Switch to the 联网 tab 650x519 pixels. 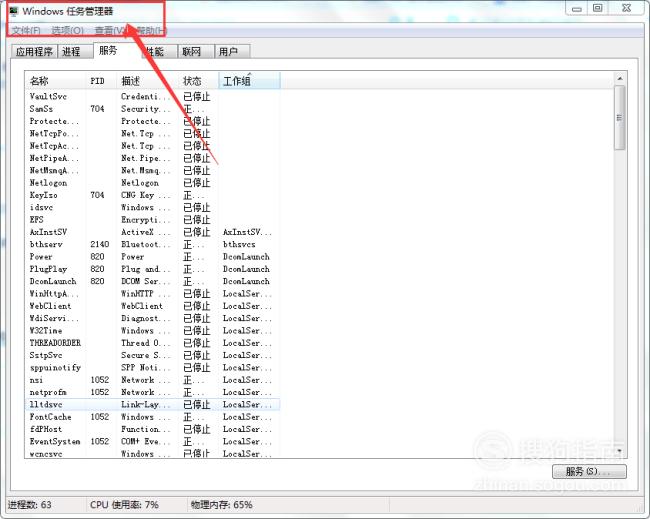196,51
